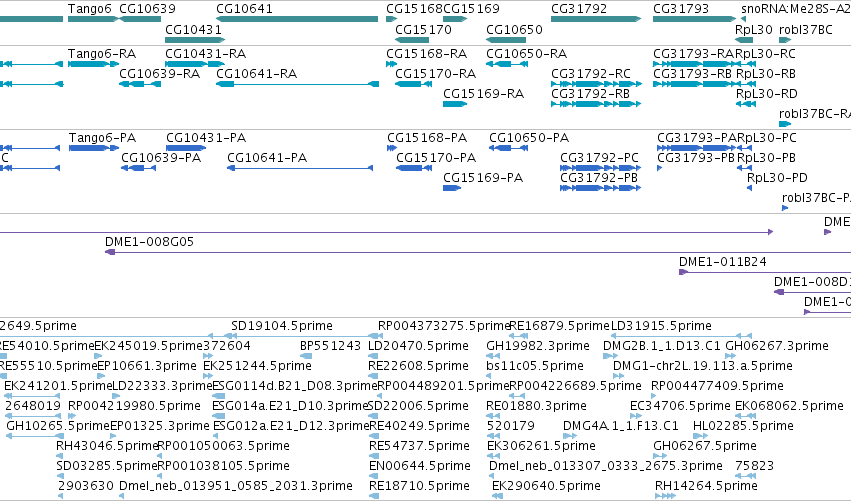851x501 pixels.
Task: Select the BP551243 EST label
Action: coord(330,346)
